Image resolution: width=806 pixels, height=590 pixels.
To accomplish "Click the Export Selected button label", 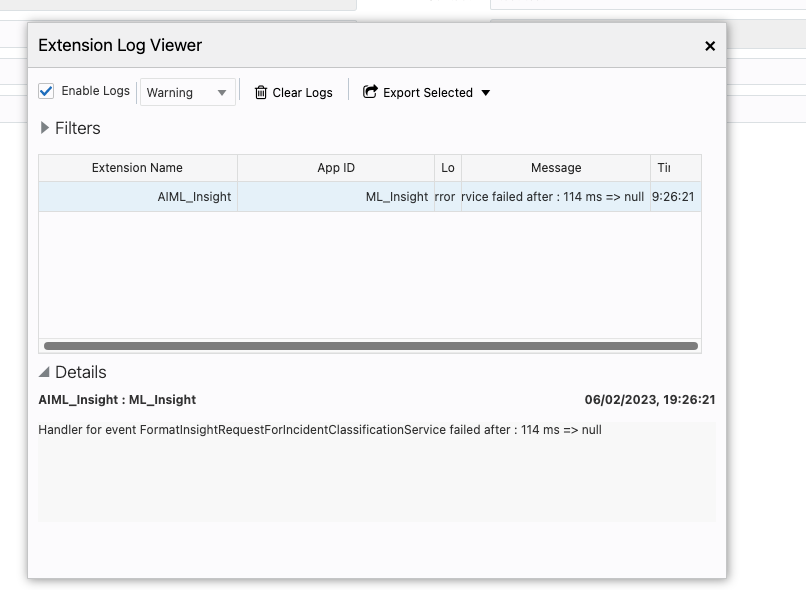I will coord(427,93).
